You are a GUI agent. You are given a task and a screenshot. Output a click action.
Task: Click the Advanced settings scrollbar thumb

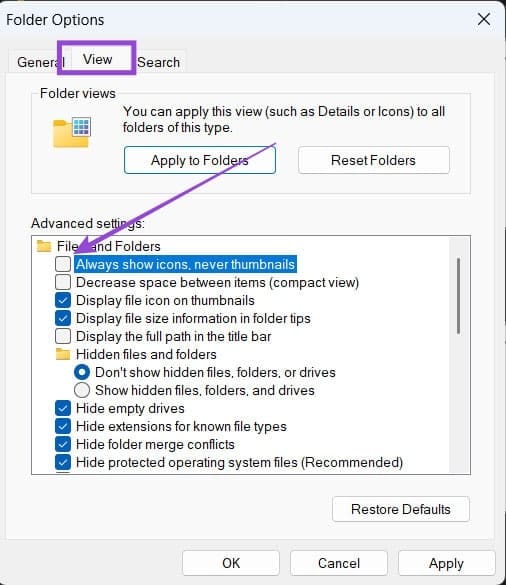(x=459, y=295)
